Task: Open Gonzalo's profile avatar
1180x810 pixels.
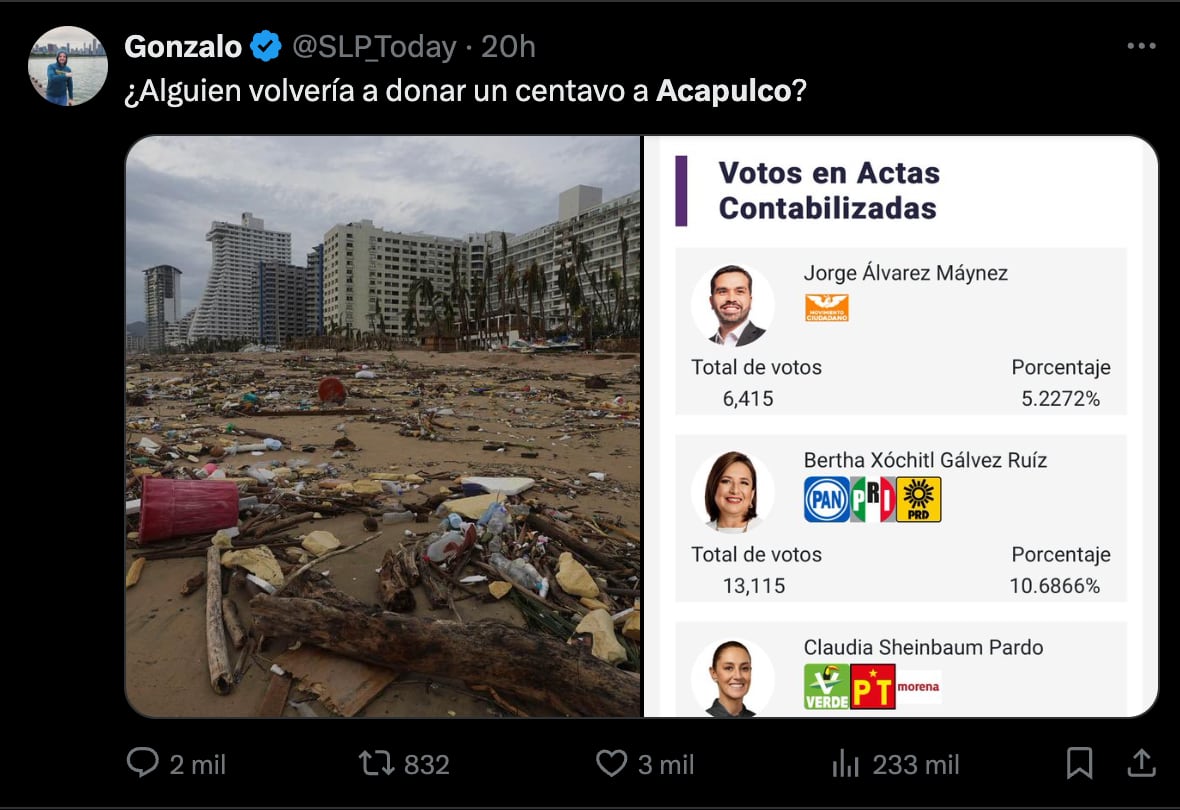Action: tap(68, 66)
